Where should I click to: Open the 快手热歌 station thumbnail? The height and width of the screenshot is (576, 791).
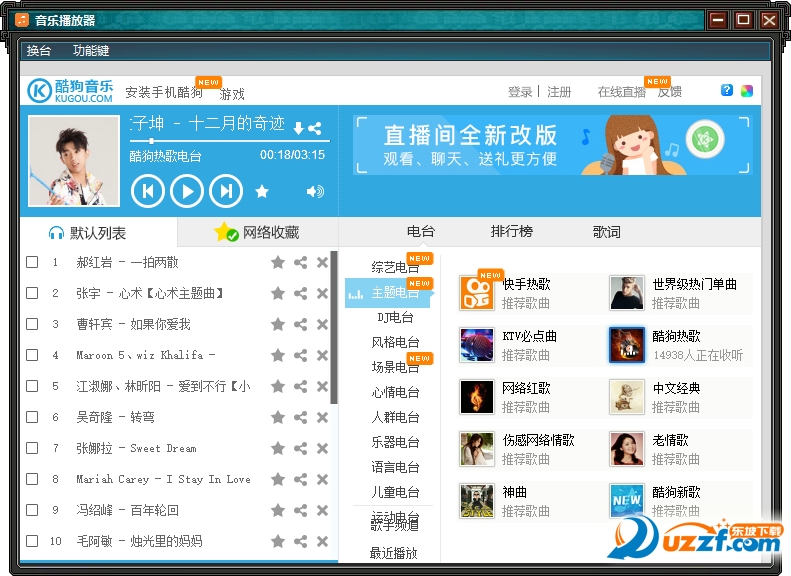pos(477,293)
